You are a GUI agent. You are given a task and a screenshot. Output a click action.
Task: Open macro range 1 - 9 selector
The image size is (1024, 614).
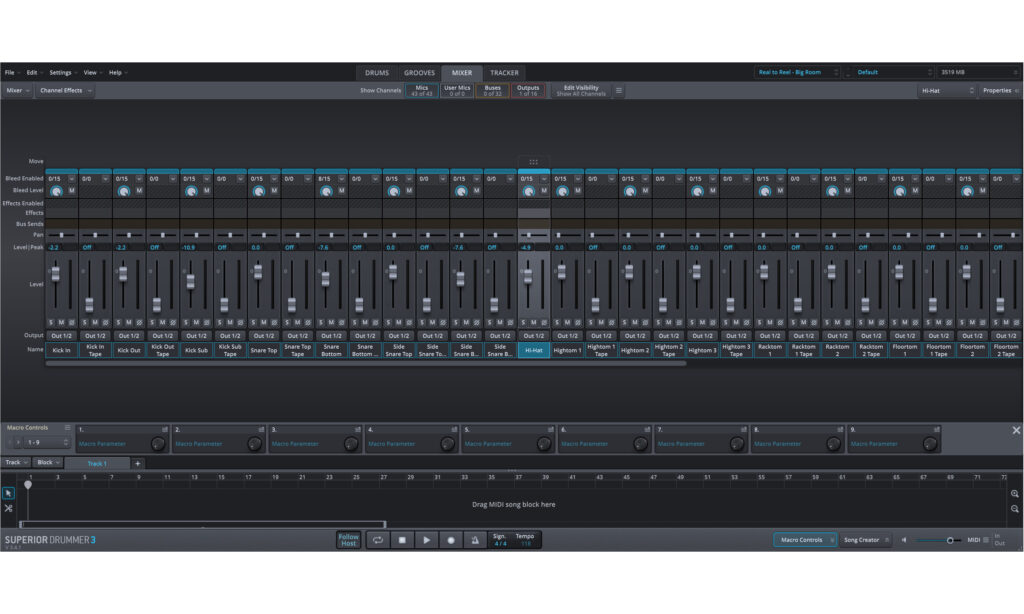(x=46, y=443)
